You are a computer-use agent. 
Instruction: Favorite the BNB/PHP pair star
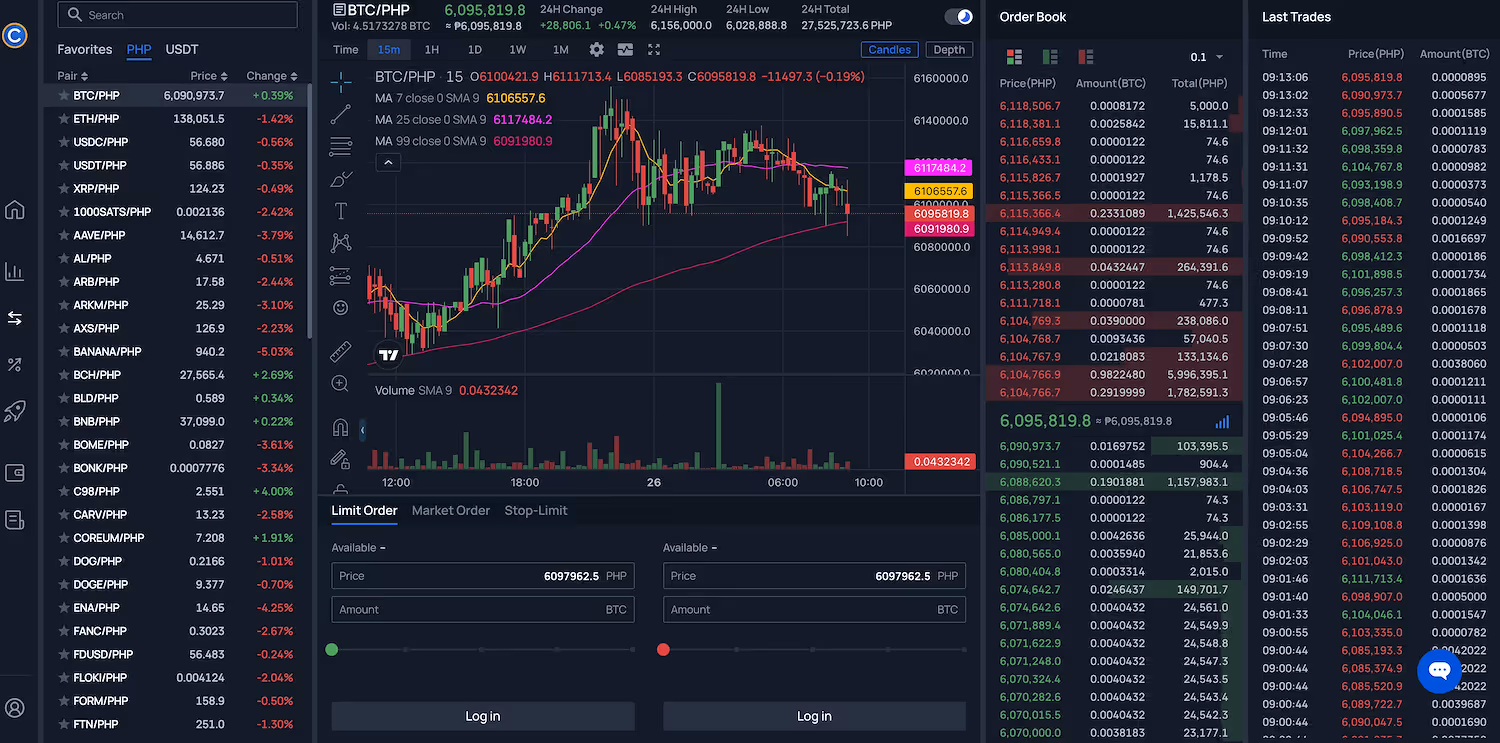(63, 422)
